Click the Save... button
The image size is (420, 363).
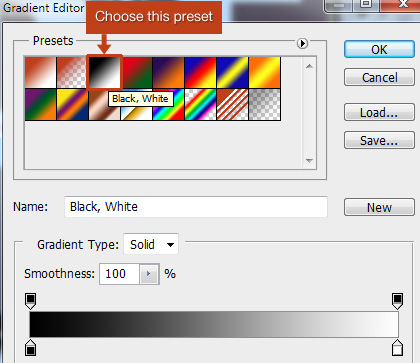coord(379,140)
